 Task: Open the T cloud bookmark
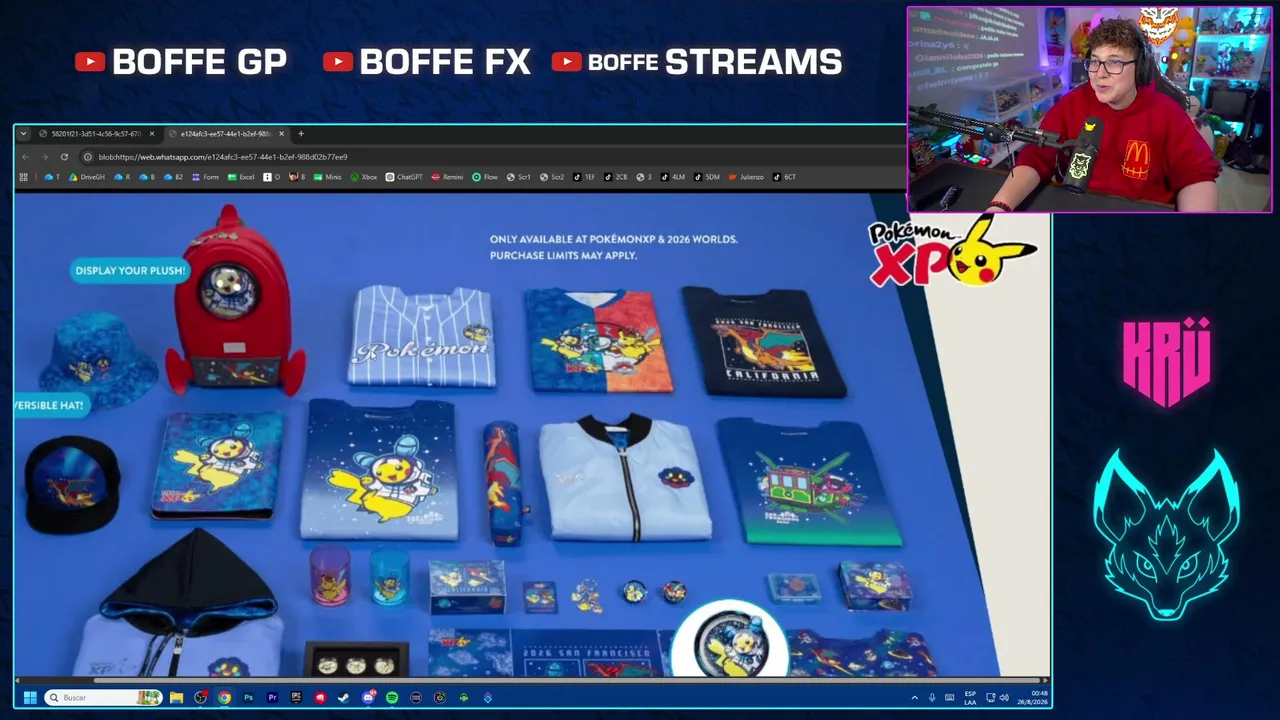tap(52, 177)
